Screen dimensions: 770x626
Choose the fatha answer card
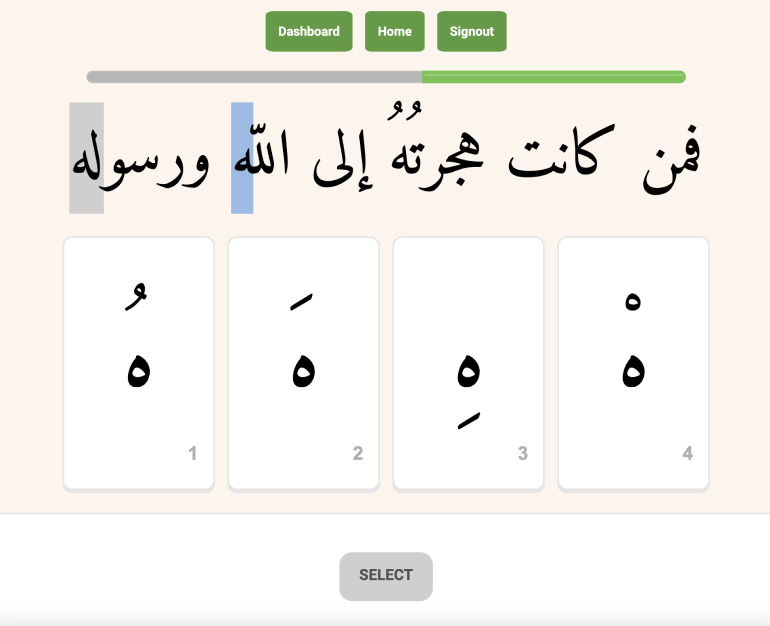303,363
